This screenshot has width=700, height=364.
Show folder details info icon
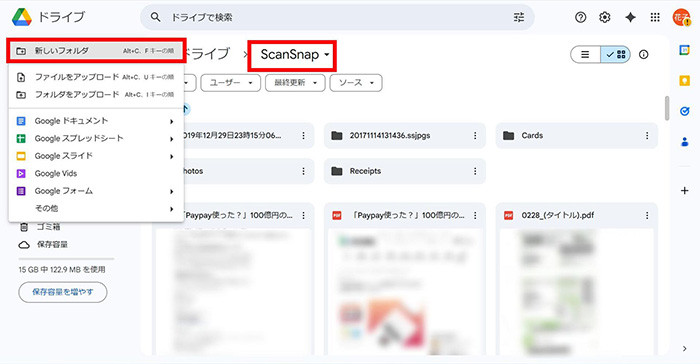click(643, 54)
